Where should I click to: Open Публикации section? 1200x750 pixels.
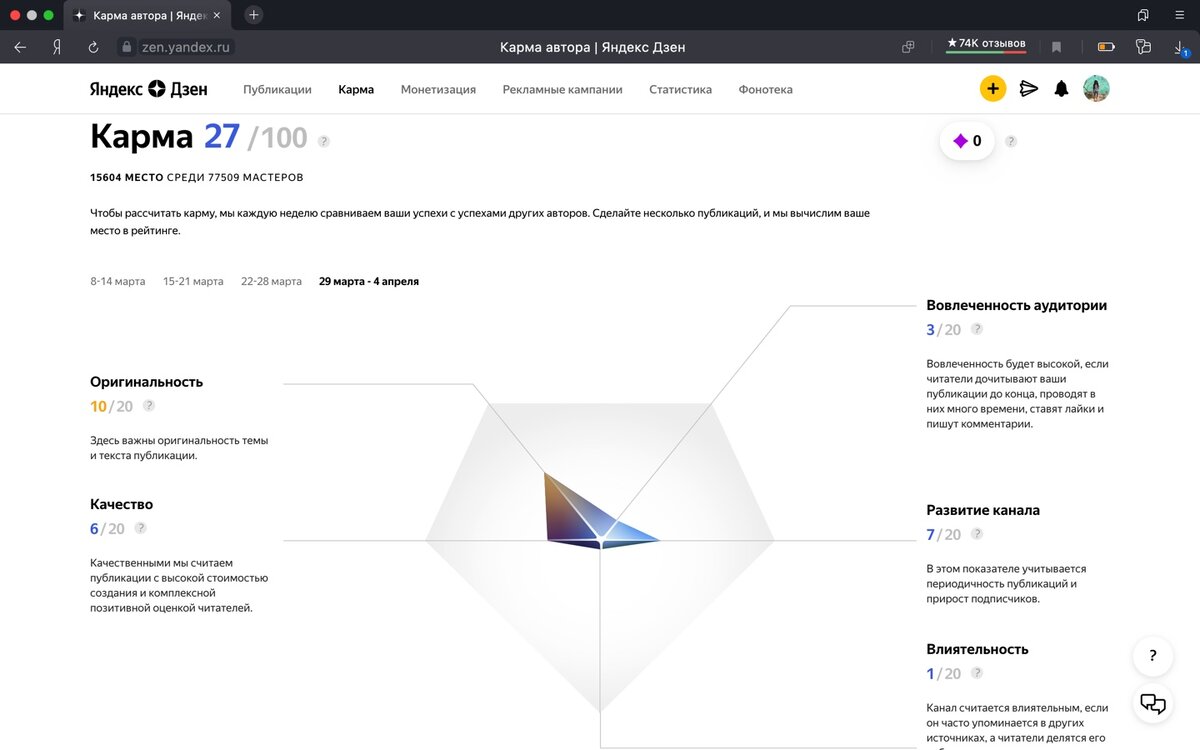click(277, 89)
